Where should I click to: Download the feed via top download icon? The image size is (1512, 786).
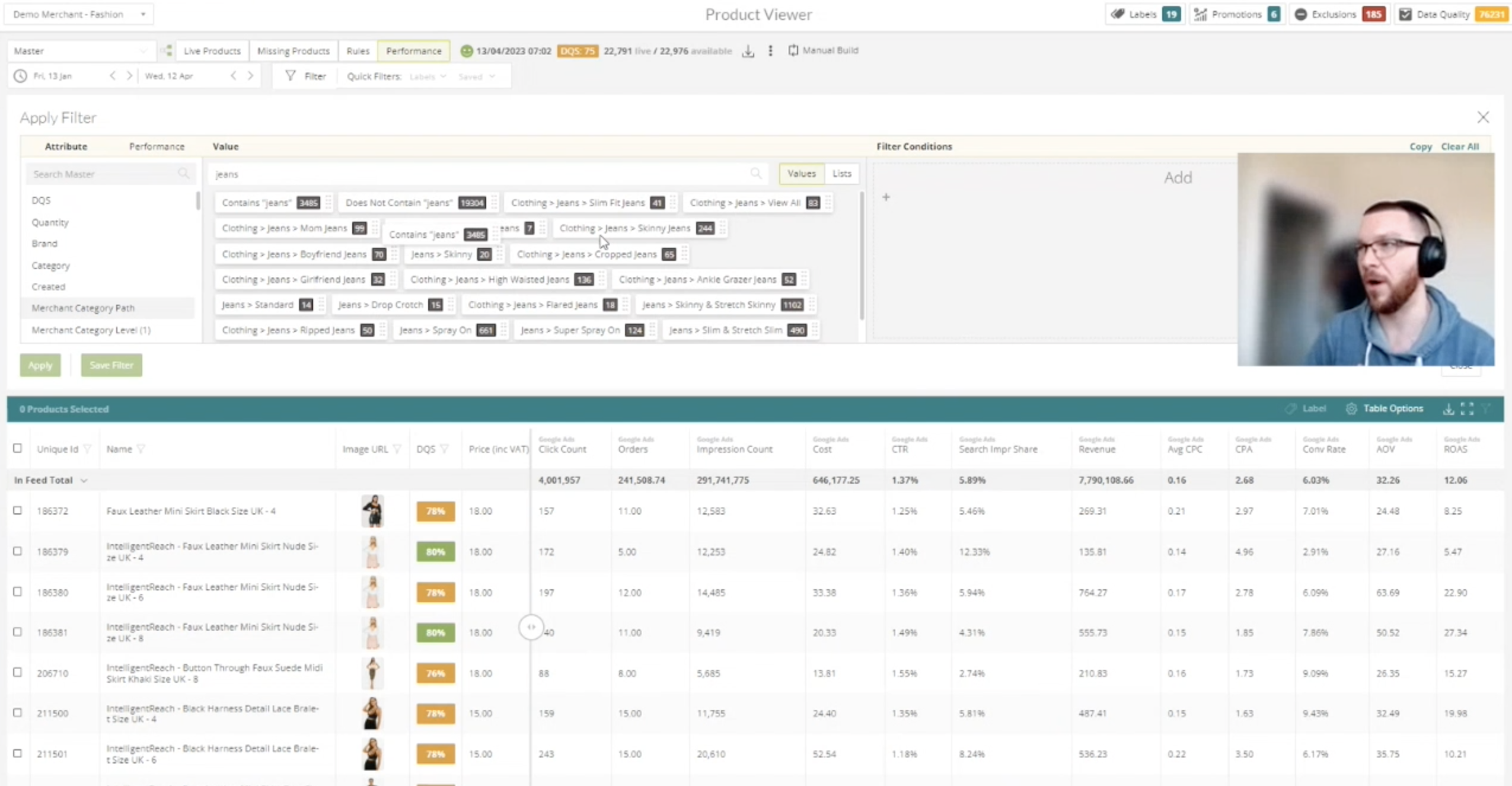tap(748, 51)
